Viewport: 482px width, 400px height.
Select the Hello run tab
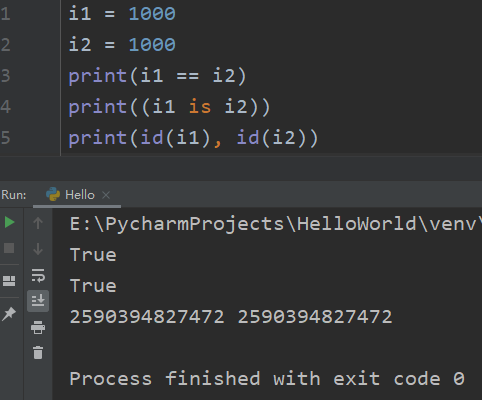coord(77,195)
